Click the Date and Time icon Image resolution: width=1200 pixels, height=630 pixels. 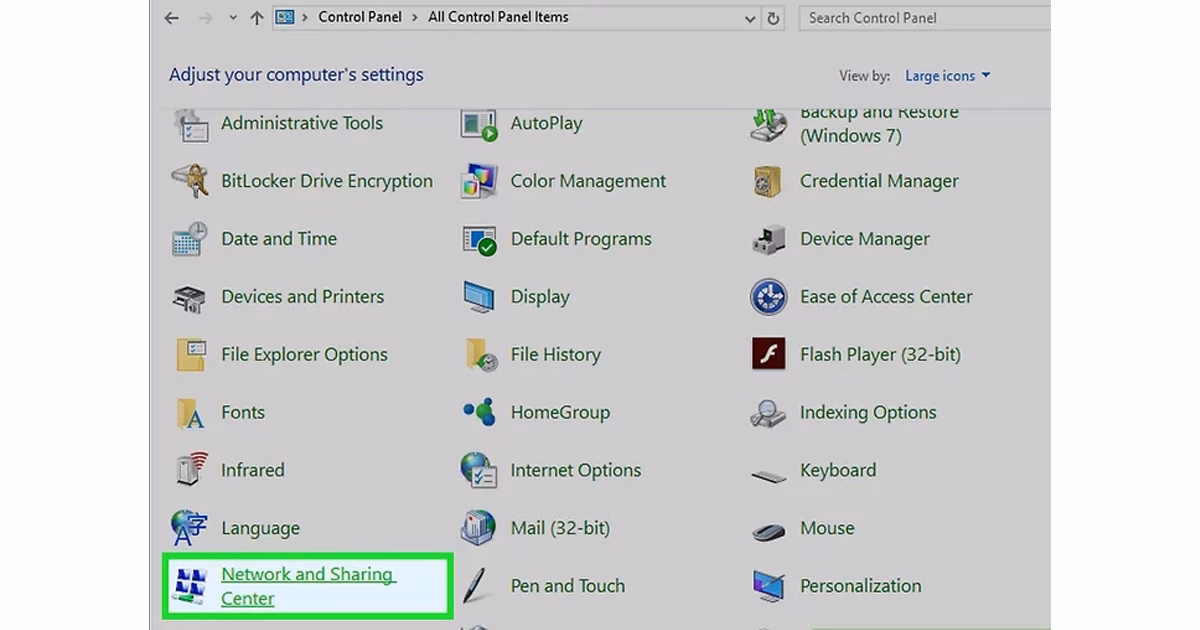click(189, 239)
